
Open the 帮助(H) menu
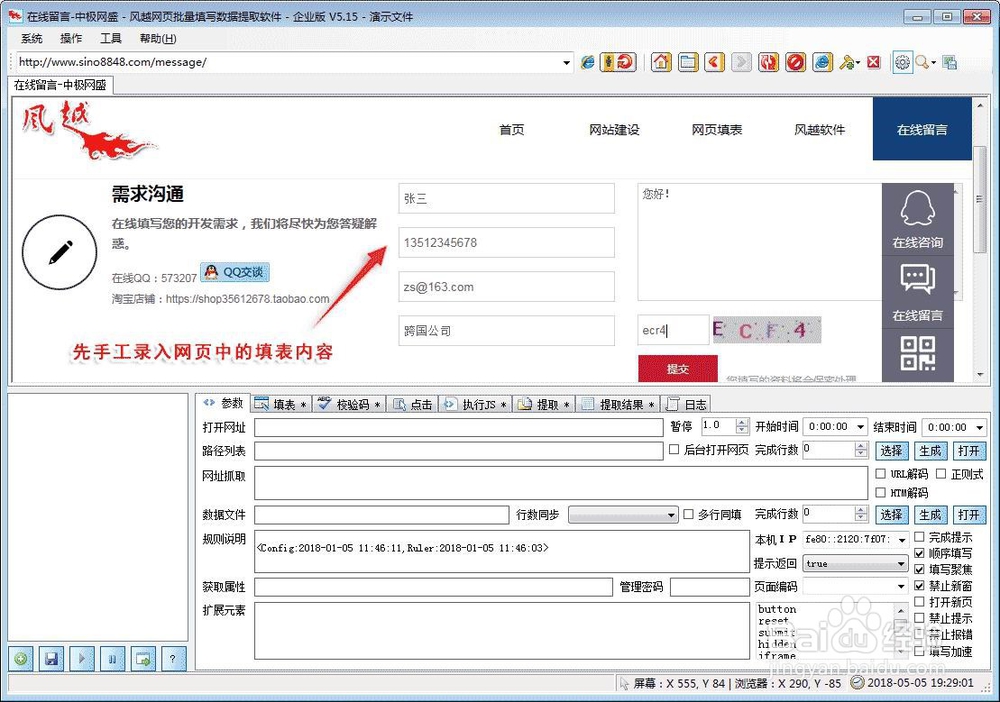158,38
